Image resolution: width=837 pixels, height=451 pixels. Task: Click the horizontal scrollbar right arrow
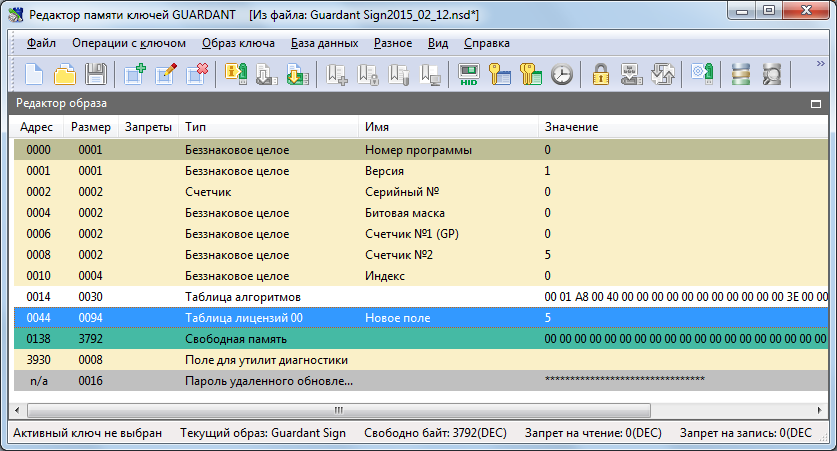click(x=819, y=410)
